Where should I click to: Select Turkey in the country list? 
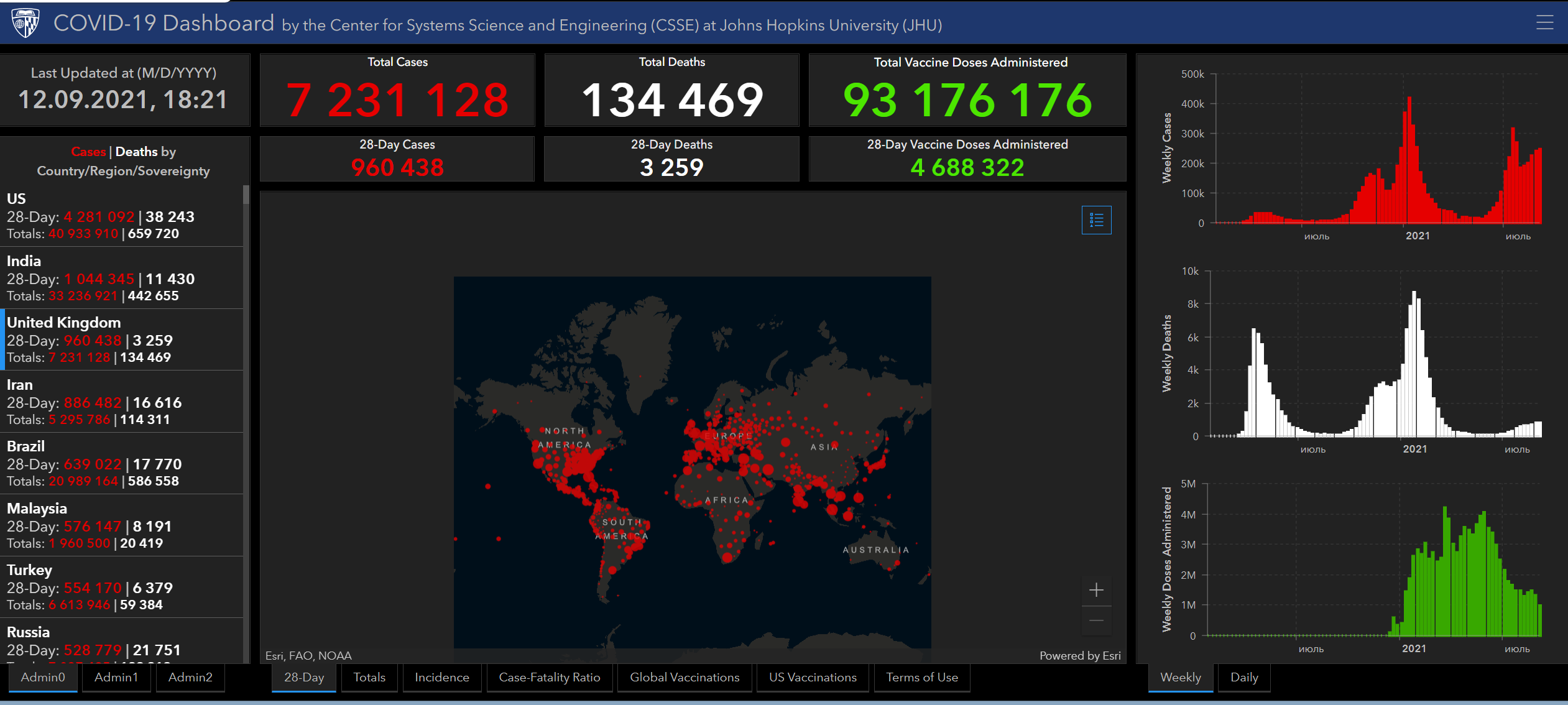pyautogui.click(x=121, y=587)
